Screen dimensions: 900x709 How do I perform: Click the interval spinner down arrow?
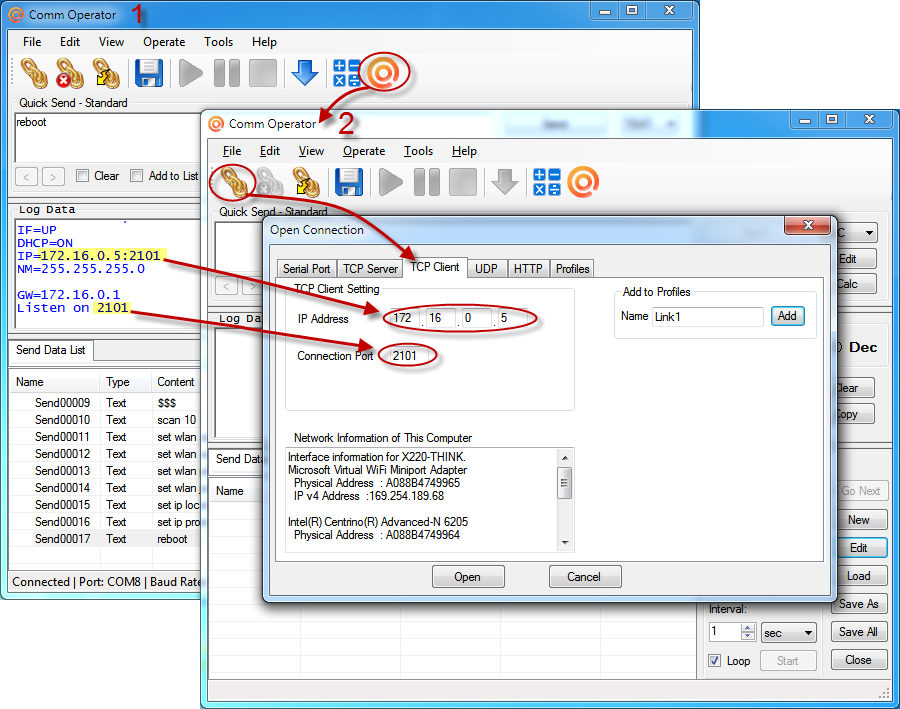(747, 636)
